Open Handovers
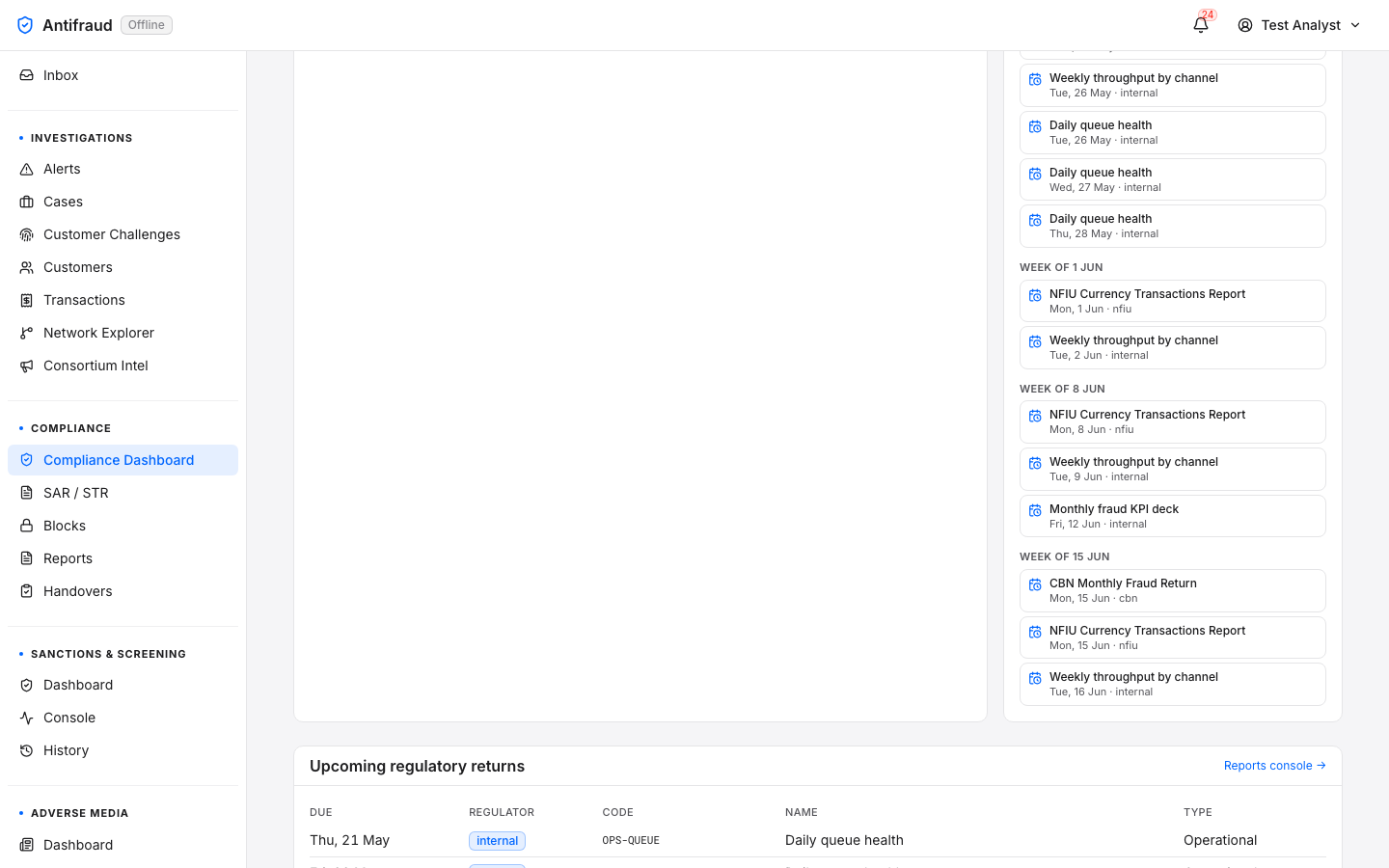This screenshot has width=1389, height=868. [x=123, y=591]
